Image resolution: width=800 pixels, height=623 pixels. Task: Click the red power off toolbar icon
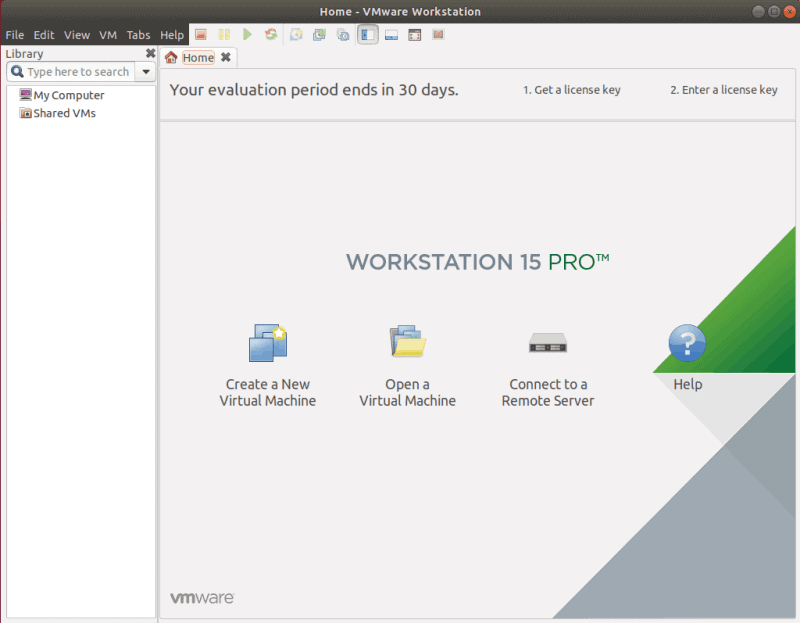coord(201,35)
